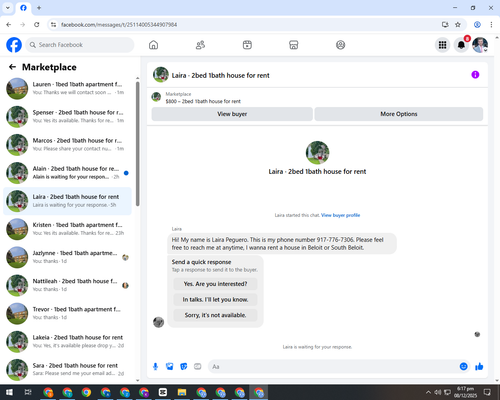Image resolution: width=500 pixels, height=400 pixels.
Task: Click the conversation list scrollbar
Action: (x=138, y=143)
